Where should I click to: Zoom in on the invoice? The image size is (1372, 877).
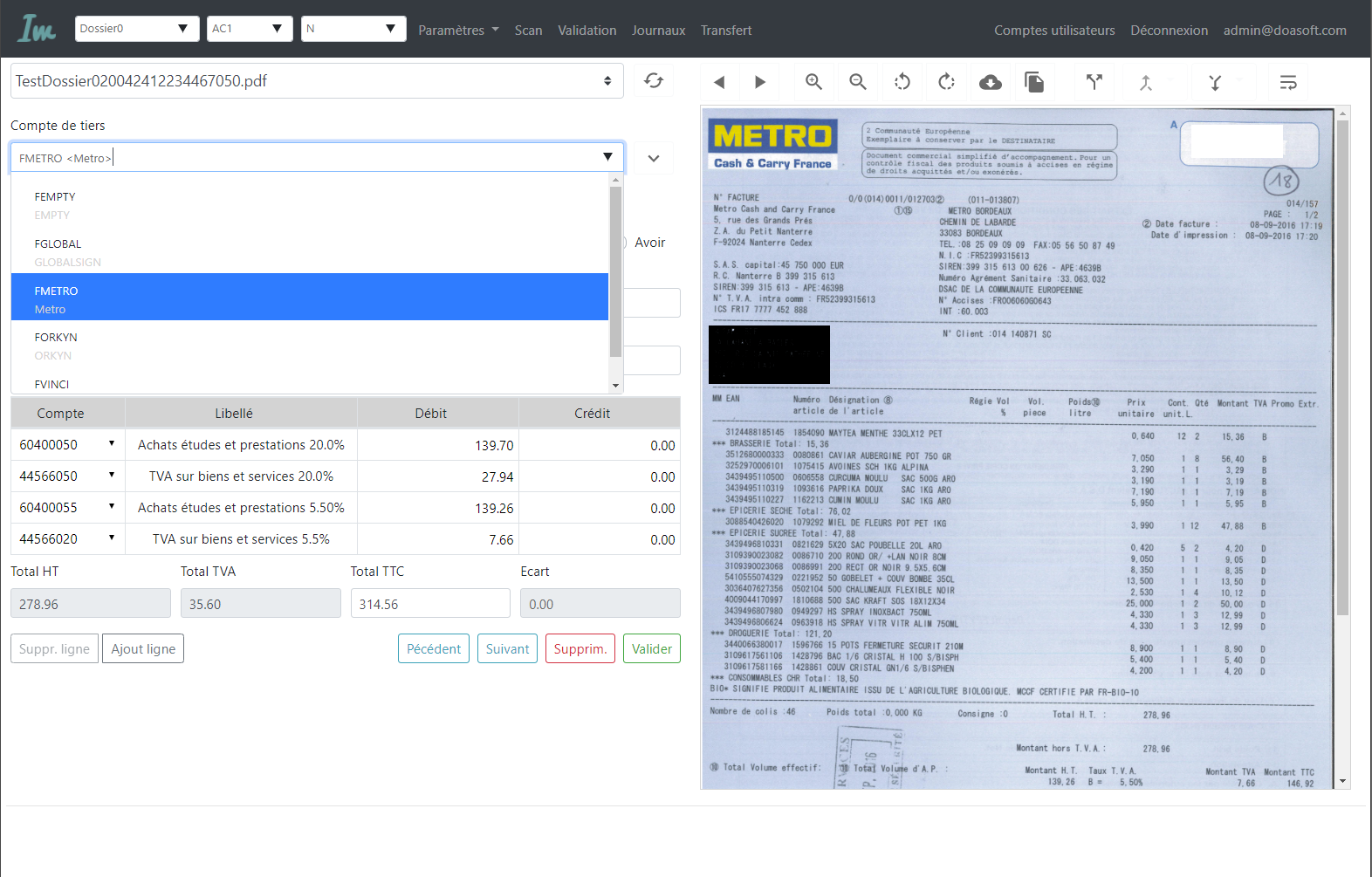coord(813,82)
